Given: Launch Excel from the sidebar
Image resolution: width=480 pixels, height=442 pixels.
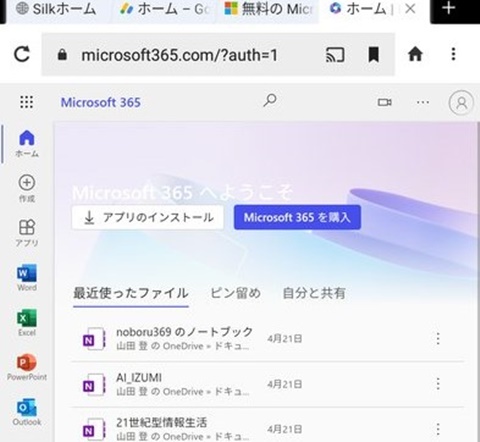Looking at the screenshot, I should tap(27, 322).
